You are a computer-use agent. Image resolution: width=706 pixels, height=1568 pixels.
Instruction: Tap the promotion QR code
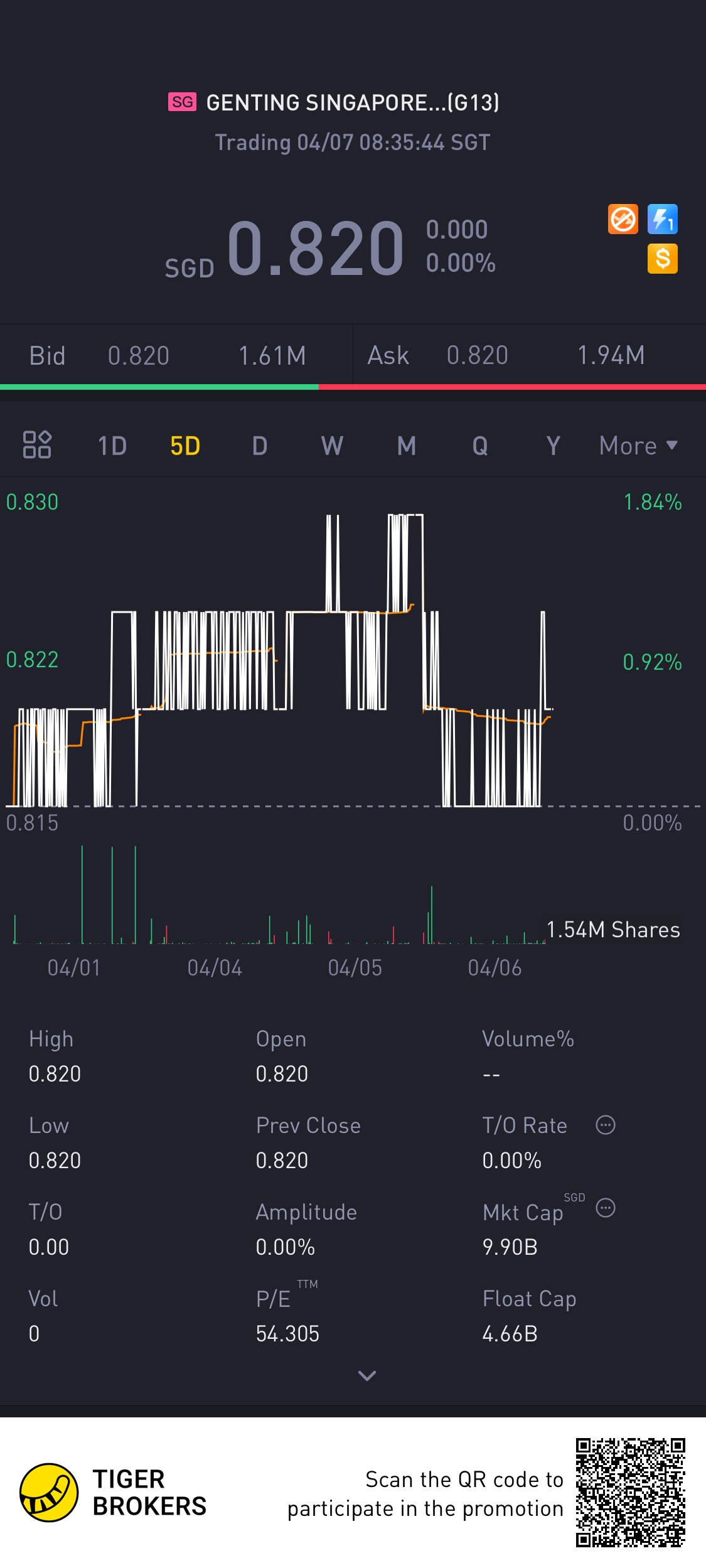(x=630, y=1492)
